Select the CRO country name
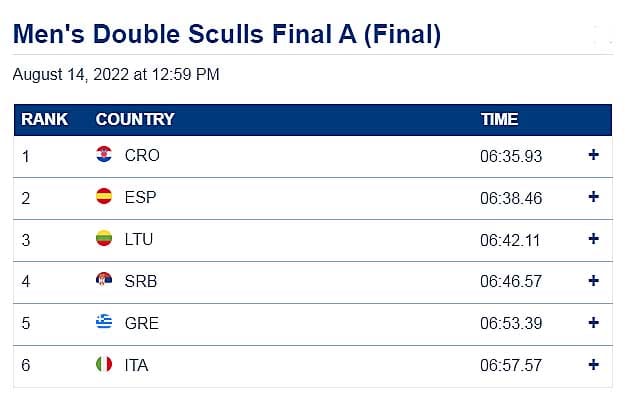 [142, 155]
